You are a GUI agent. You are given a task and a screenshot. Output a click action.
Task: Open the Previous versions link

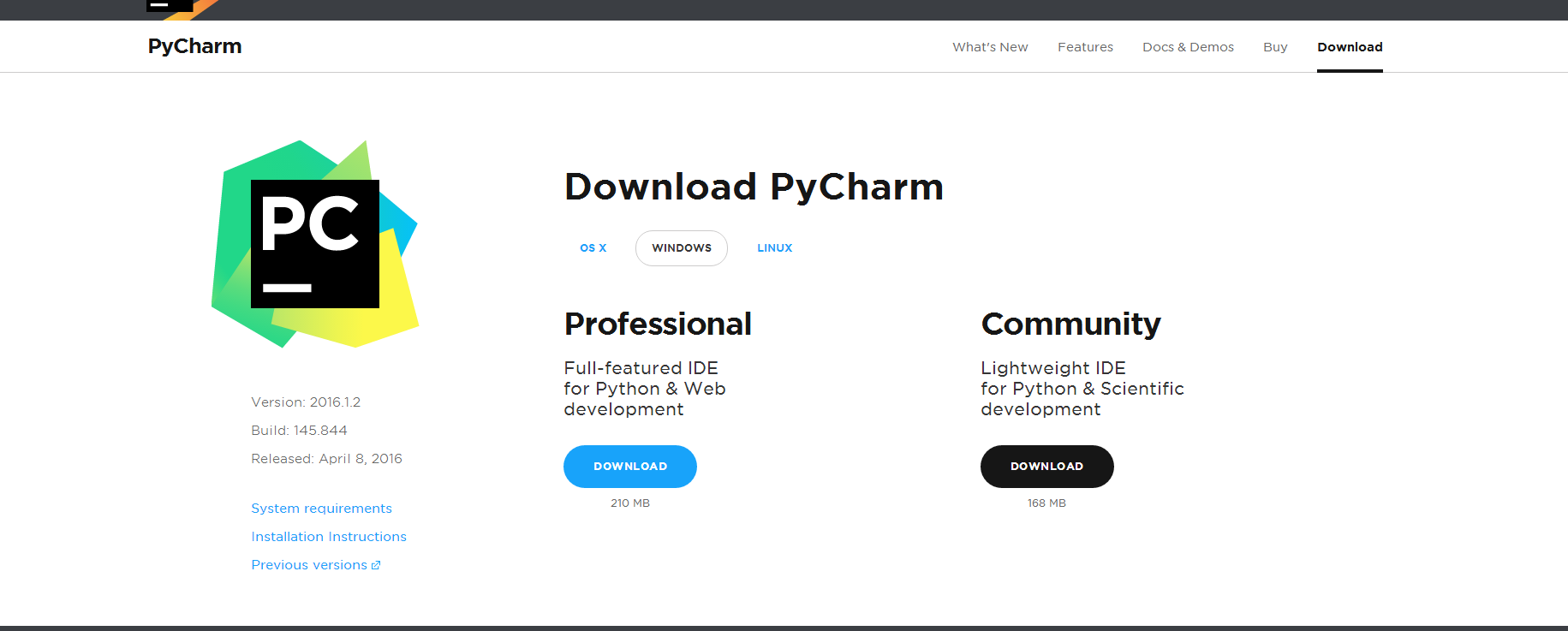click(x=309, y=565)
